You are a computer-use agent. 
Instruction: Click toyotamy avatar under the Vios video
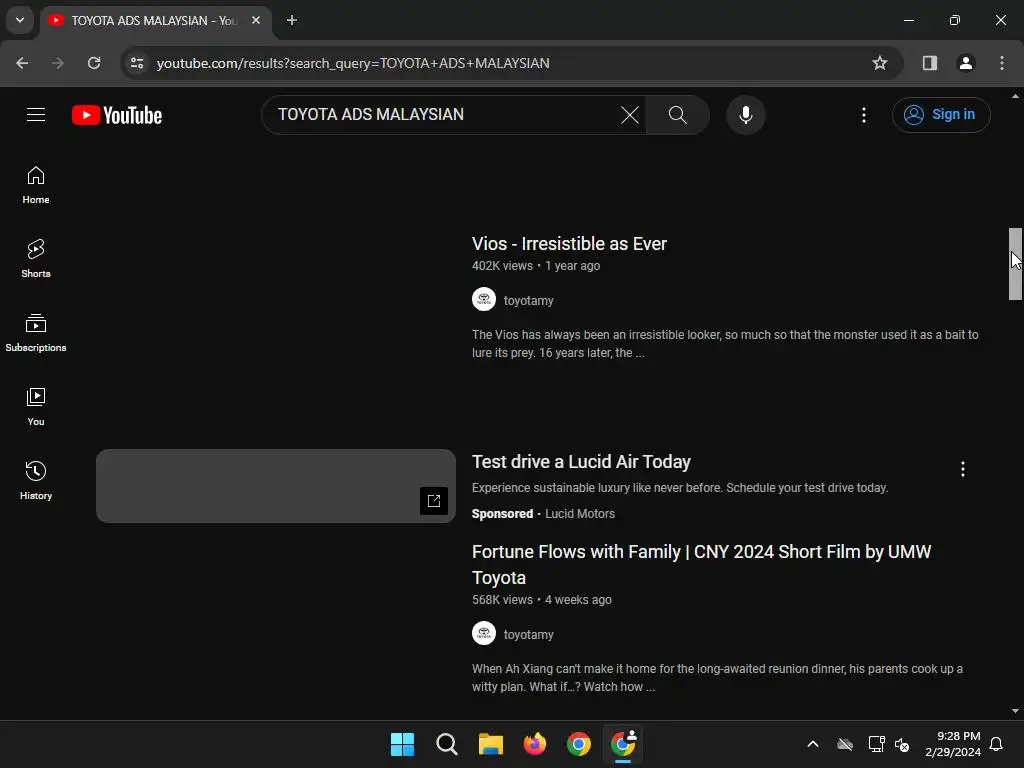(484, 299)
